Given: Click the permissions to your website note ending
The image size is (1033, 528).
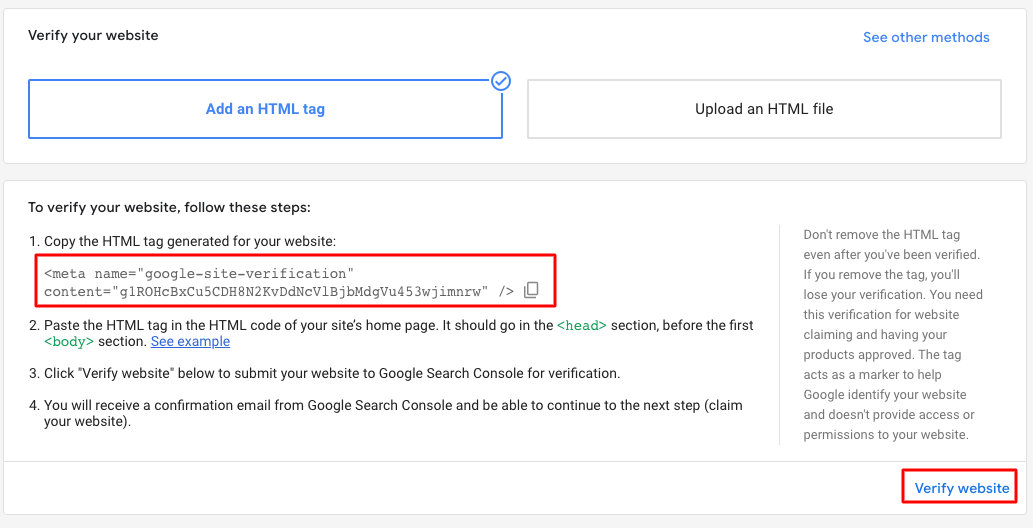Looking at the screenshot, I should click(886, 434).
